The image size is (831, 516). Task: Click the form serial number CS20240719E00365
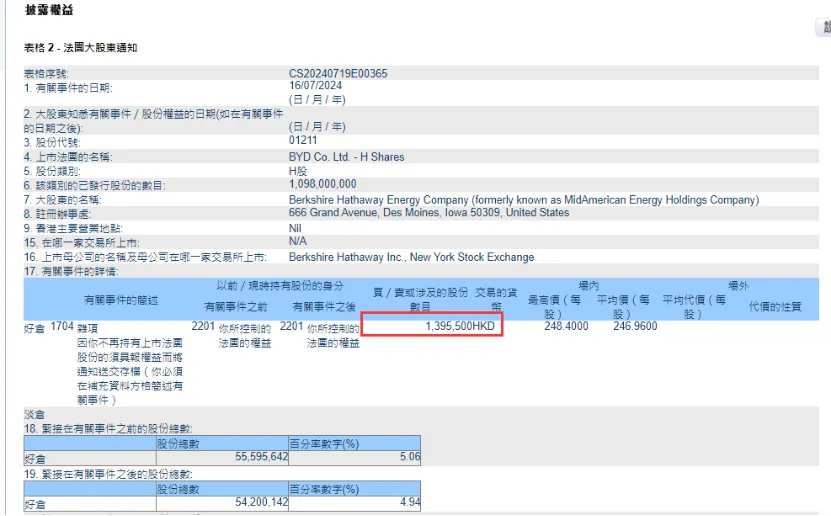click(338, 74)
